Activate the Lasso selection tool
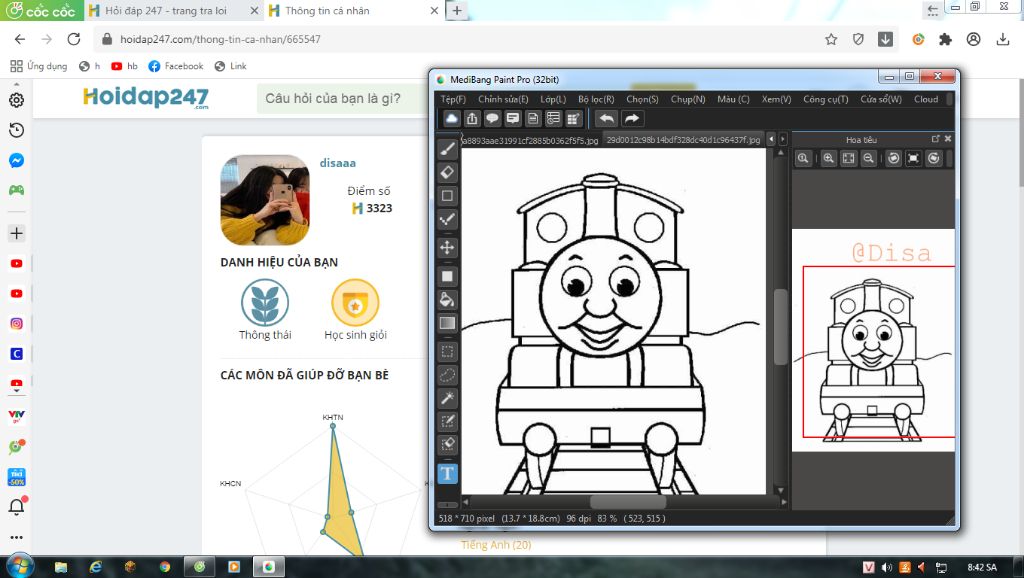The width and height of the screenshot is (1024, 578). (x=447, y=375)
